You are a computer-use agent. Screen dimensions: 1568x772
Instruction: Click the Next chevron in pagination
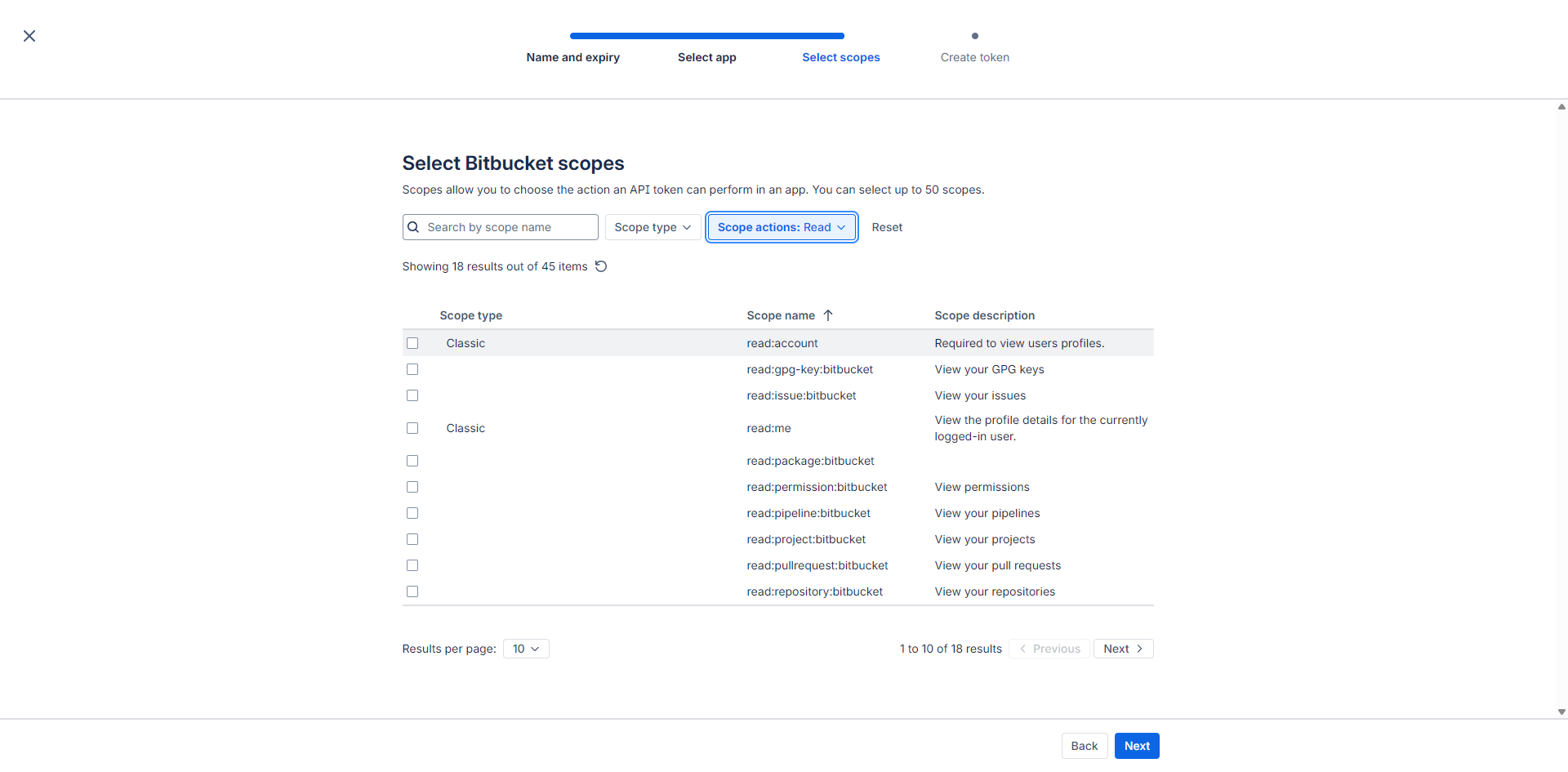(x=1140, y=649)
